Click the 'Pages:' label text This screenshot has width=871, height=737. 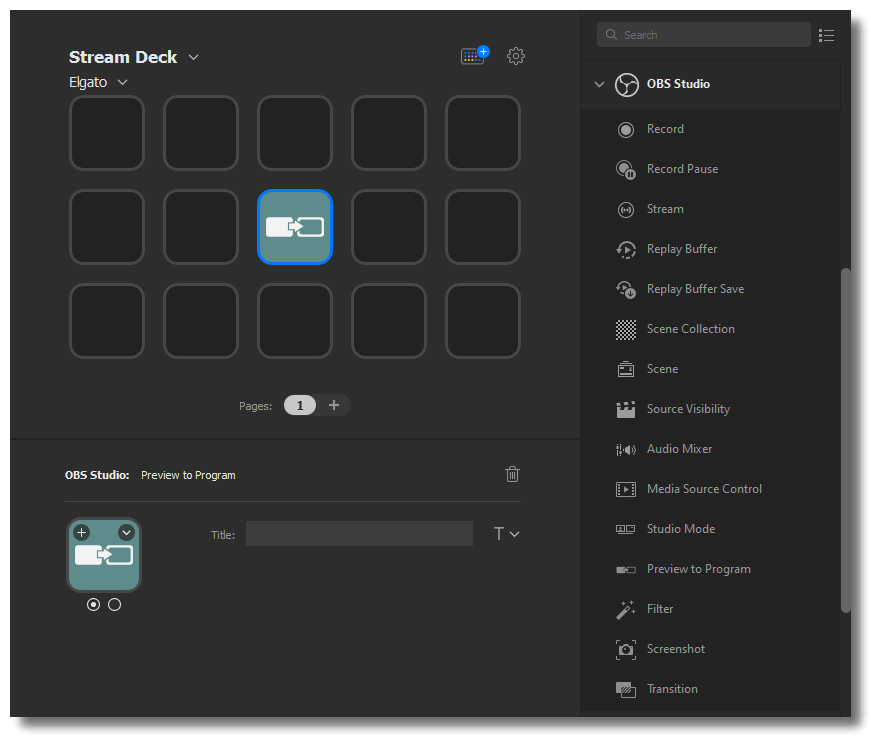[256, 406]
